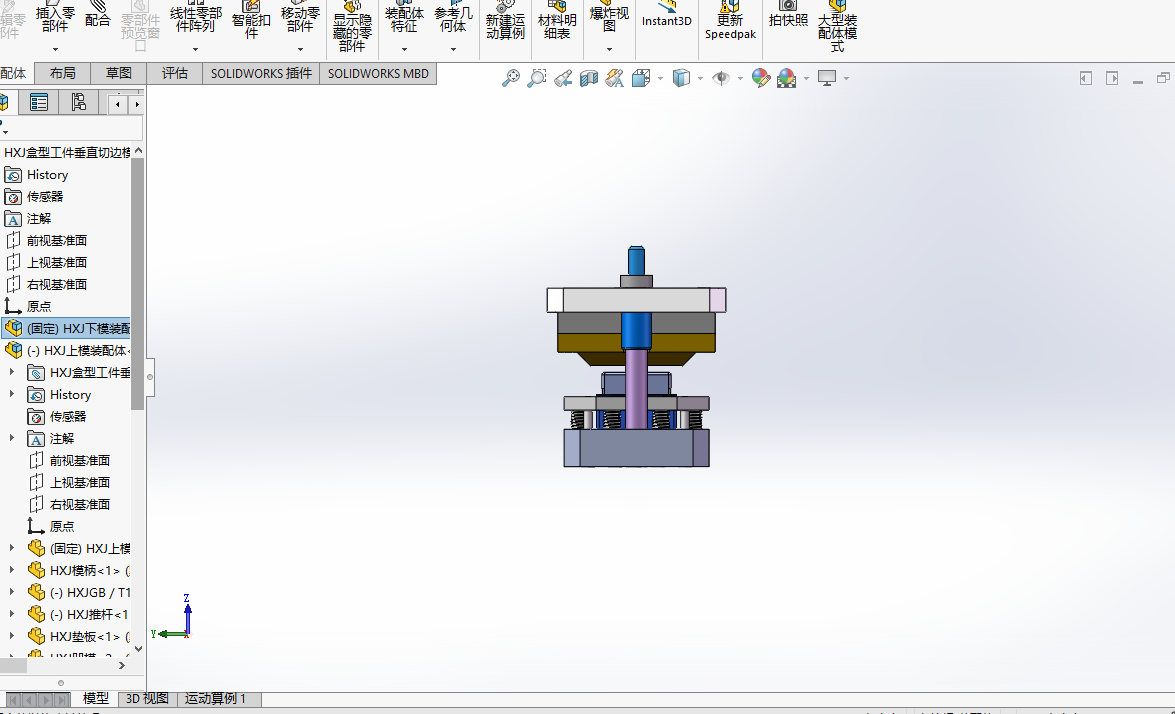Click feature tree horizontal scroll right arrow
1175x714 pixels.
pos(122,665)
